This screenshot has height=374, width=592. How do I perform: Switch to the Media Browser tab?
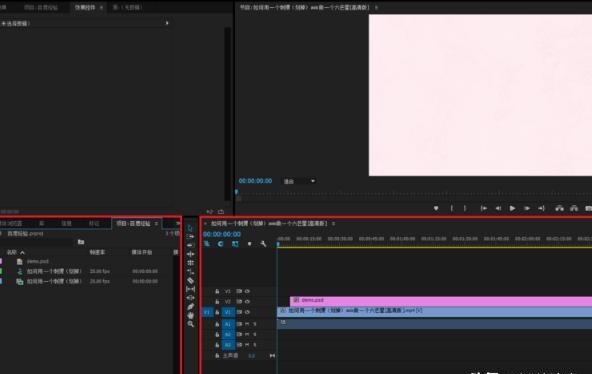pyautogui.click(x=11, y=224)
